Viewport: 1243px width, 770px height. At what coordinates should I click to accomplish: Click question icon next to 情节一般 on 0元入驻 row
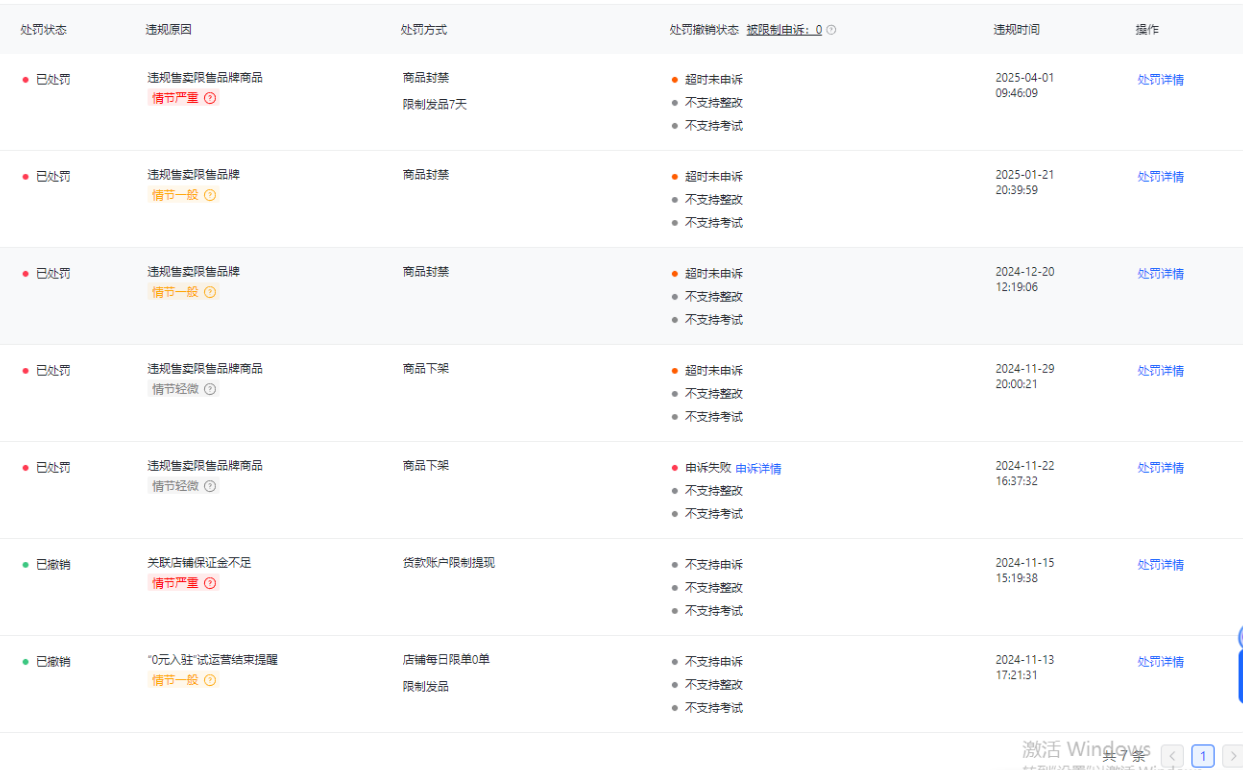(x=210, y=680)
